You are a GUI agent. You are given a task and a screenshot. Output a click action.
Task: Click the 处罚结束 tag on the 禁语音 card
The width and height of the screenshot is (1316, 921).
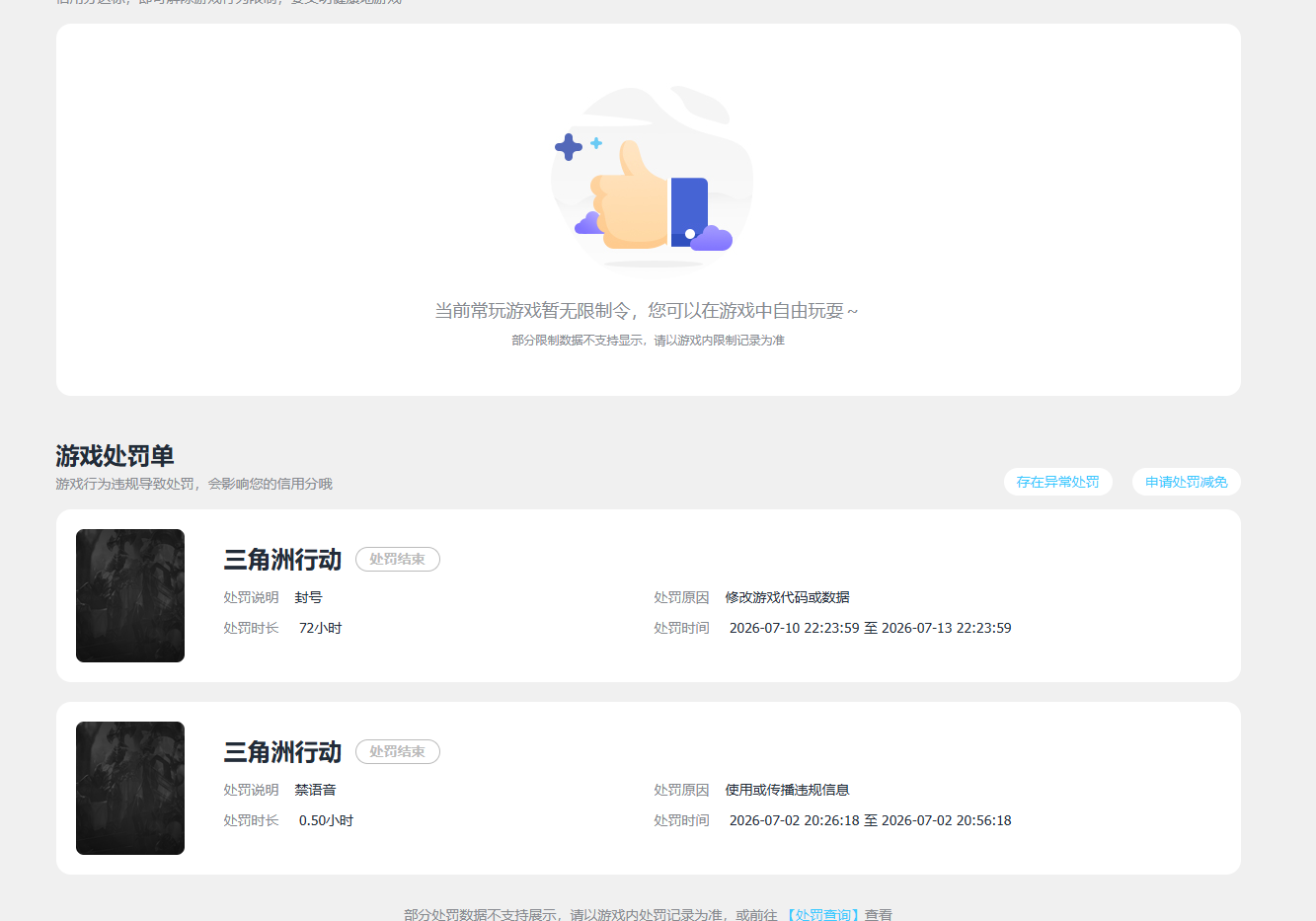[x=397, y=751]
